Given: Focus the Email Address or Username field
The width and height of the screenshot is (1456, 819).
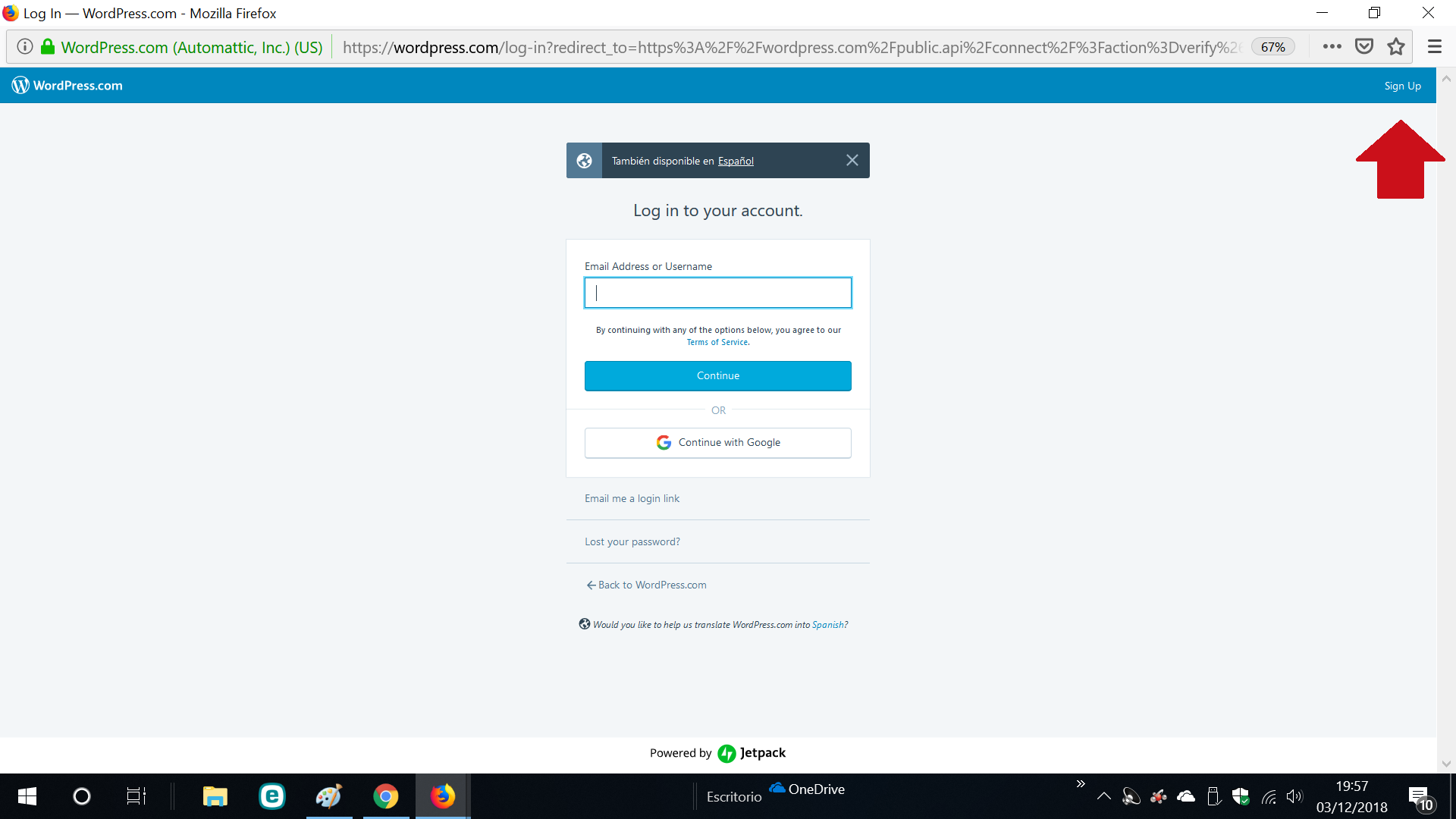Looking at the screenshot, I should [x=717, y=293].
